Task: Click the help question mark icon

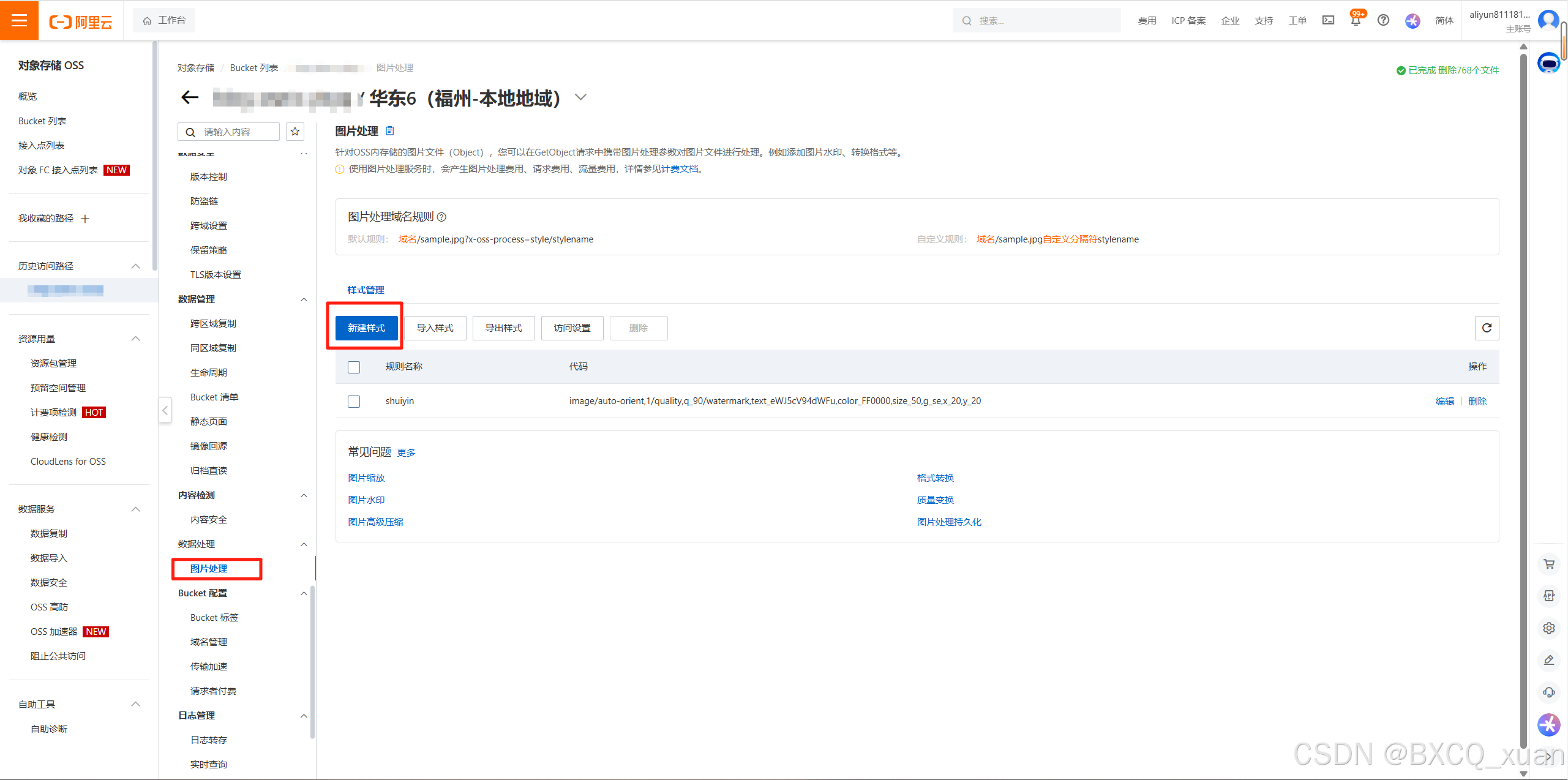Action: coord(1383,21)
